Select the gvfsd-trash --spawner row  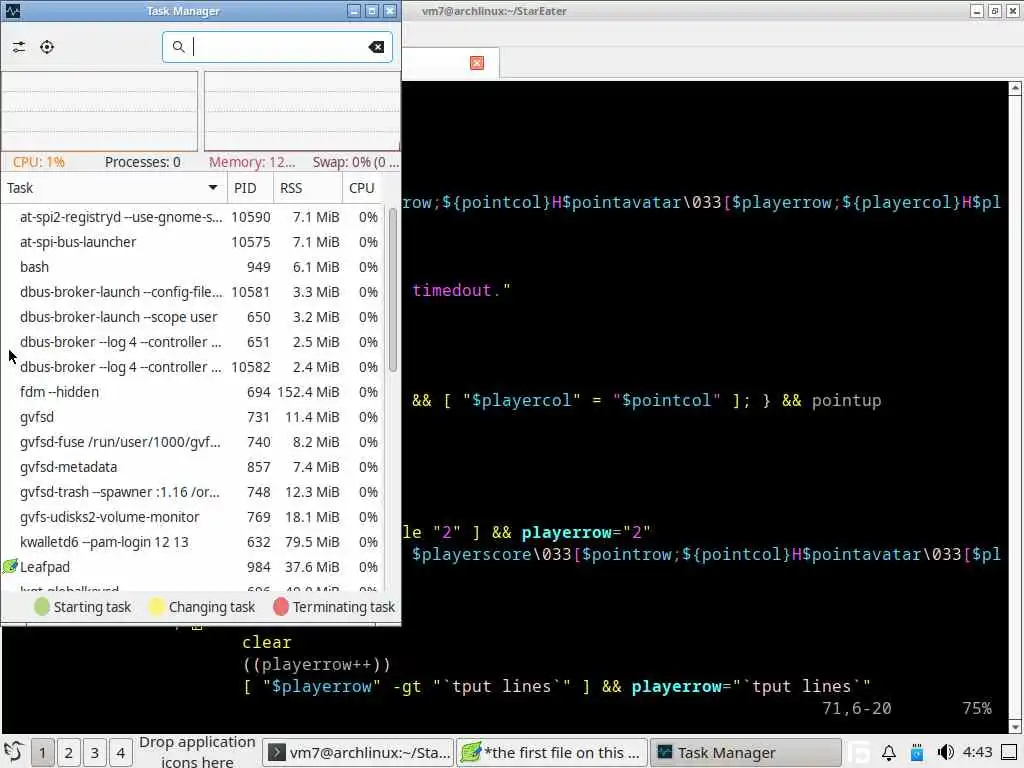(x=193, y=492)
